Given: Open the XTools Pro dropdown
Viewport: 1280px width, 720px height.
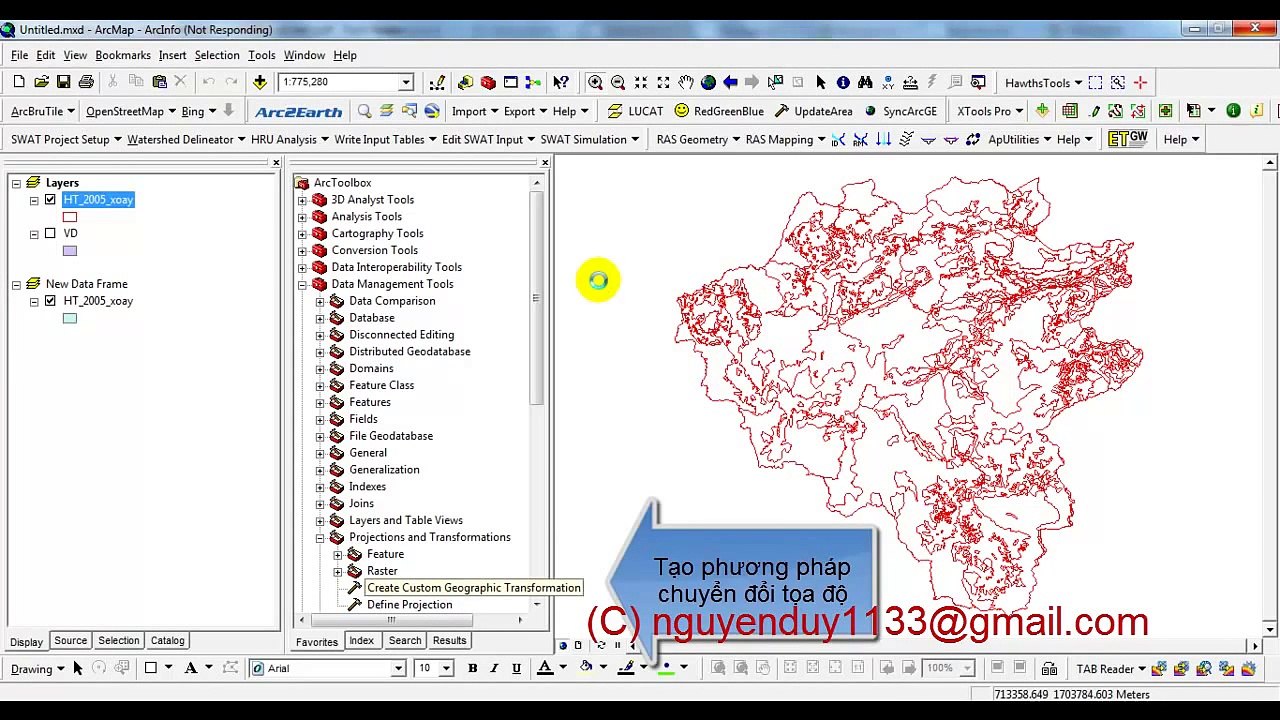Looking at the screenshot, I should [x=990, y=111].
